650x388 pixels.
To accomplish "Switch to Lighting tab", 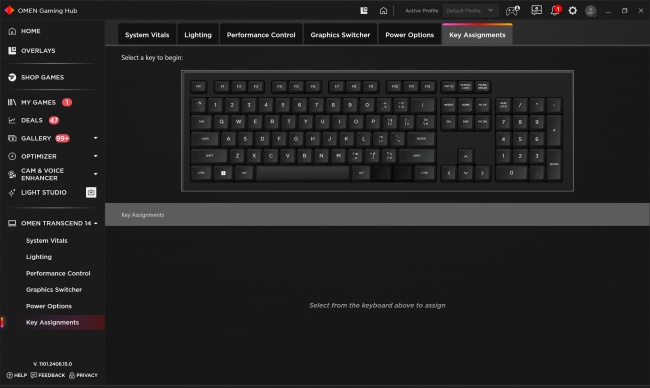I will [x=198, y=35].
